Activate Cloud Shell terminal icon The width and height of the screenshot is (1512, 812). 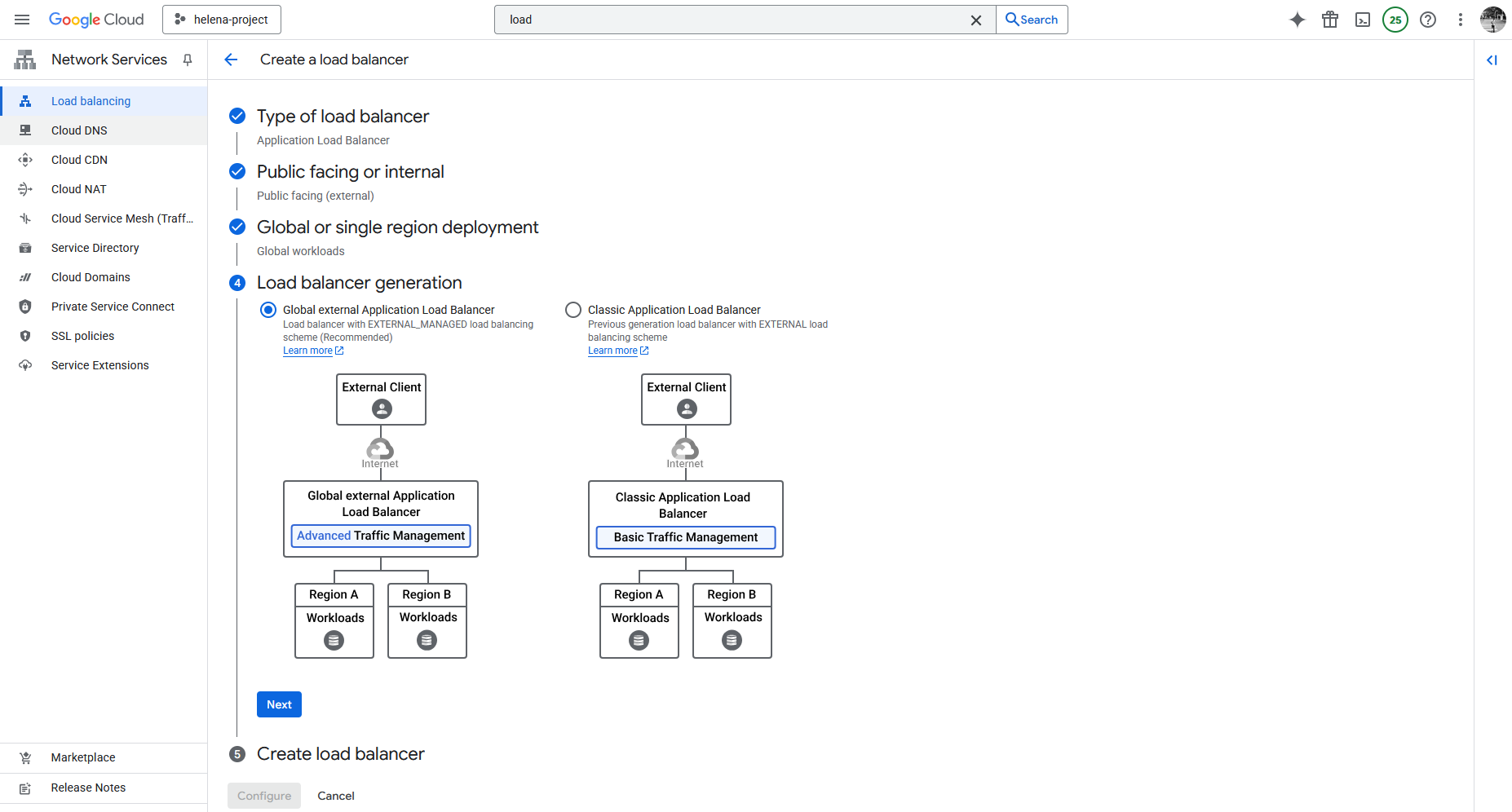coord(1362,20)
